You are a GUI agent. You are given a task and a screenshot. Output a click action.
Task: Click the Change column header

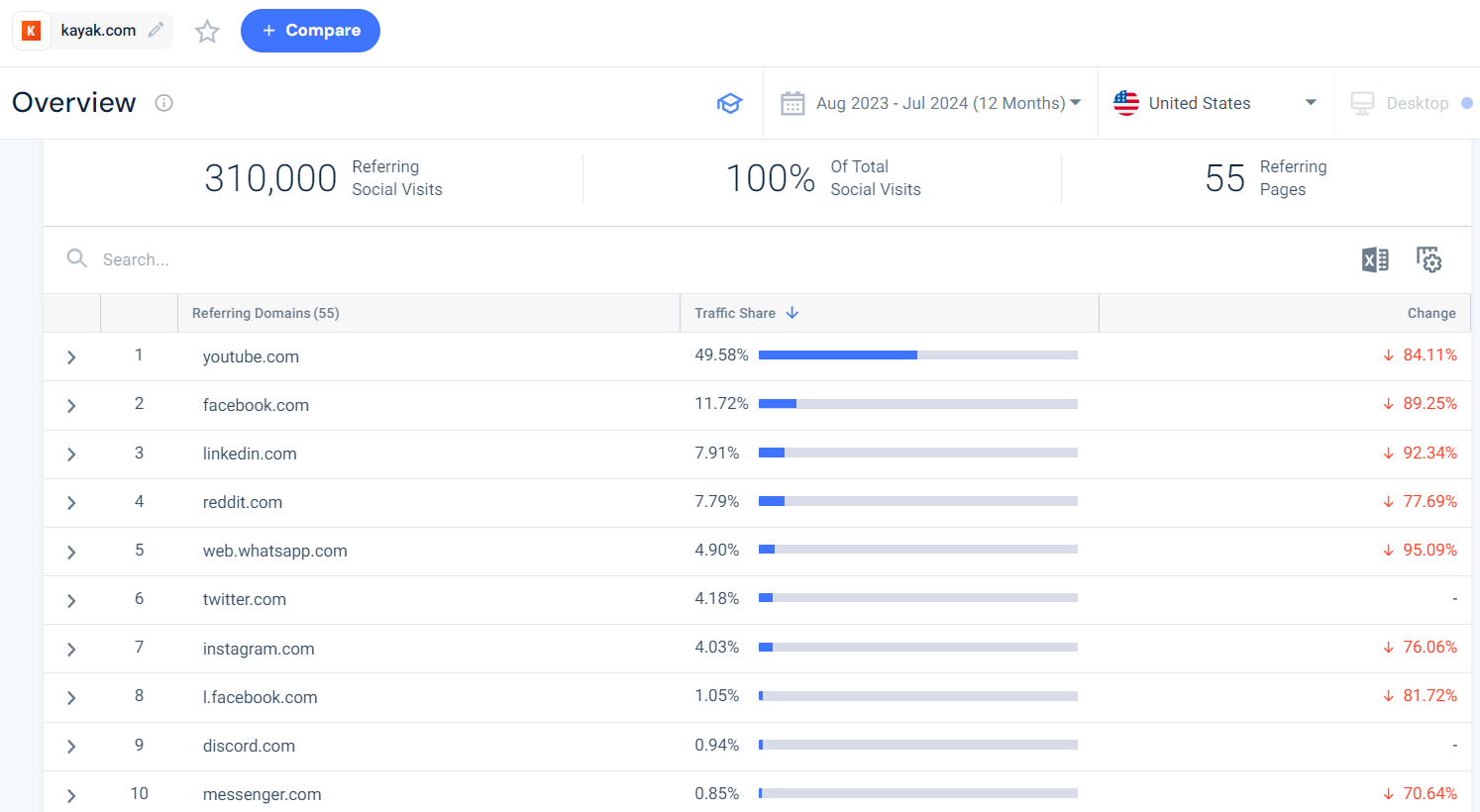point(1431,313)
